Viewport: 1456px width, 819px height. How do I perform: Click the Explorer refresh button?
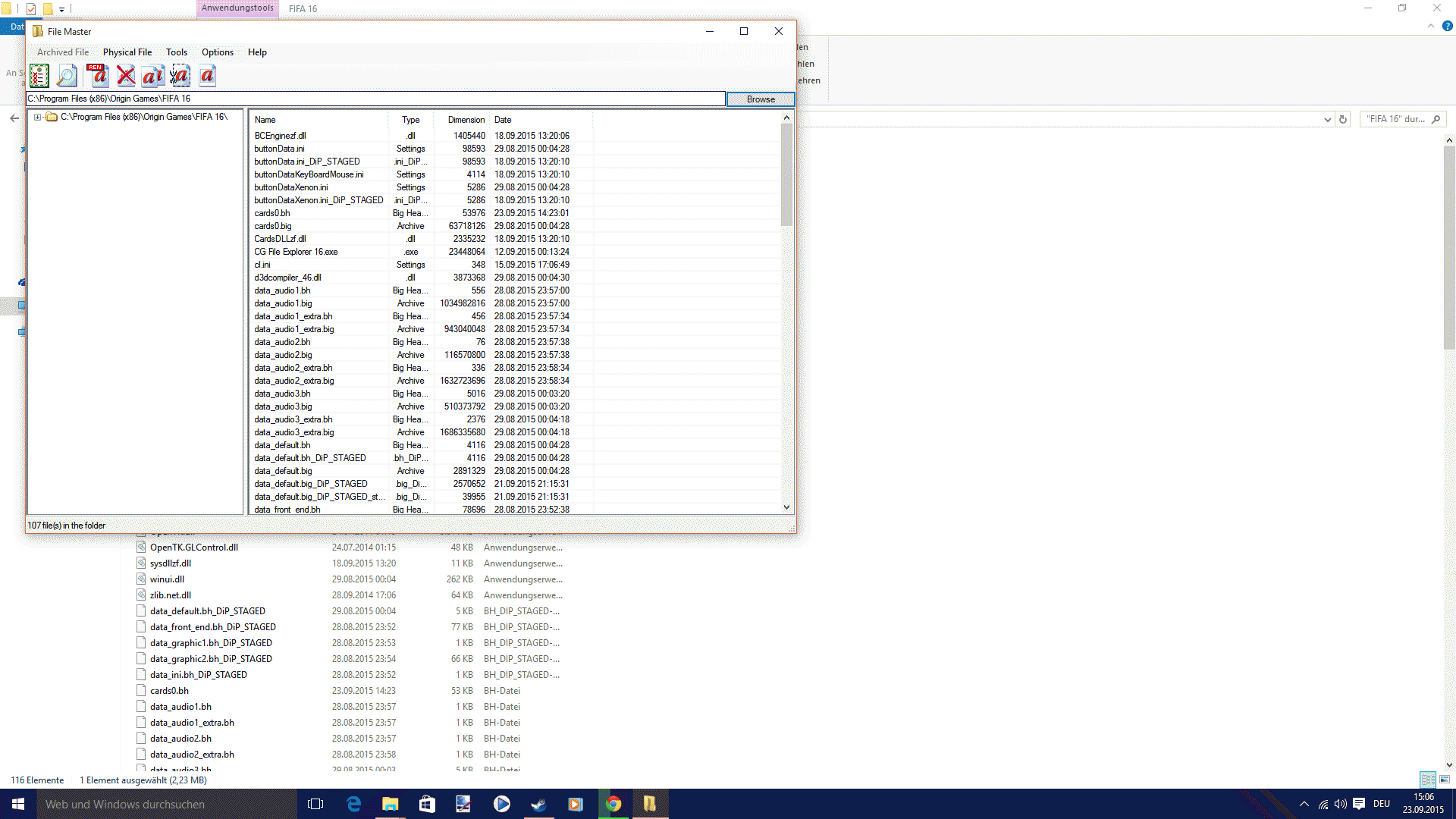[1343, 119]
